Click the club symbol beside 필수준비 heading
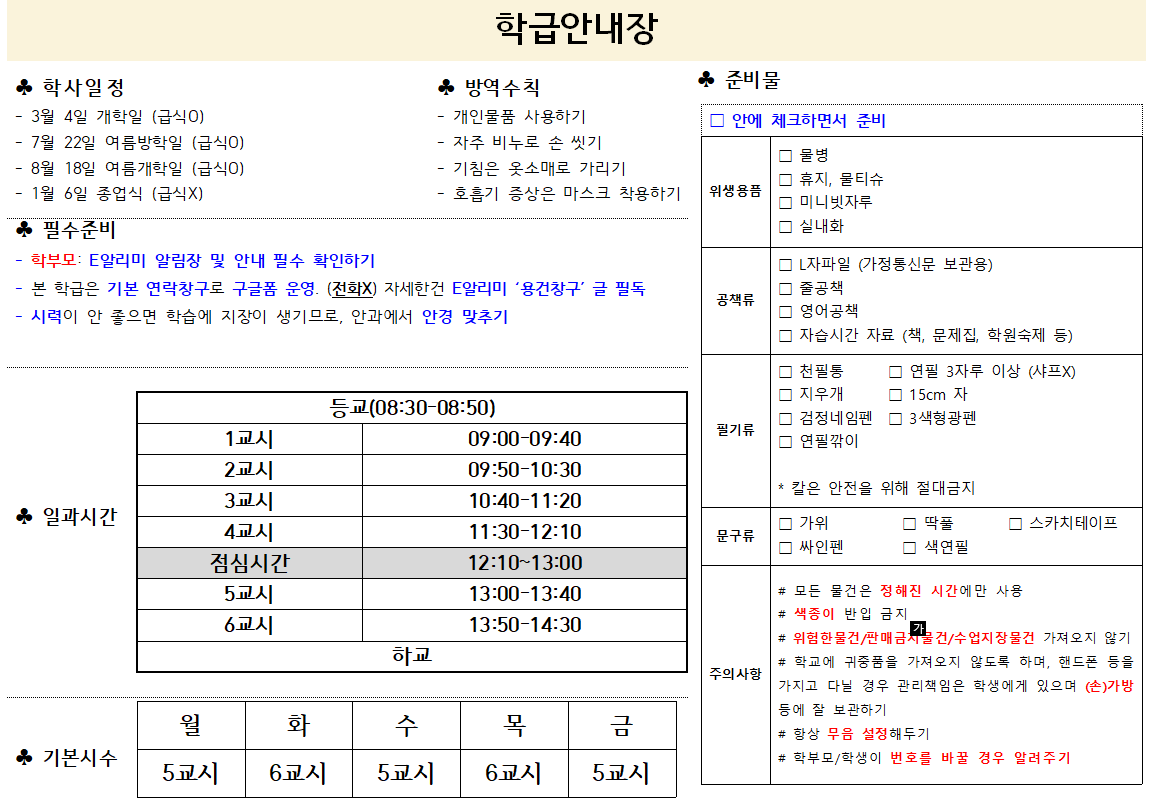The image size is (1153, 805). (25, 230)
